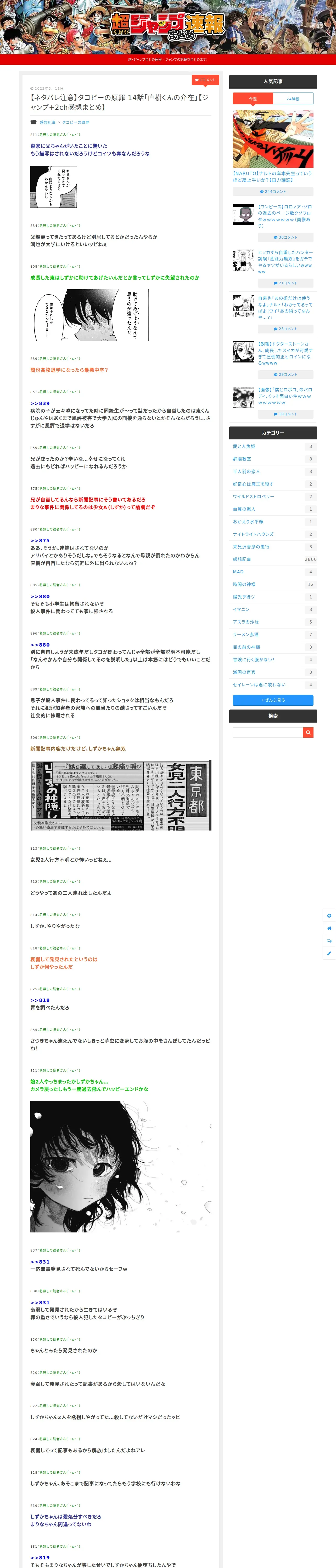This screenshot has width=336, height=1568.
Task: Open the 21コメント button
Action: point(285,283)
